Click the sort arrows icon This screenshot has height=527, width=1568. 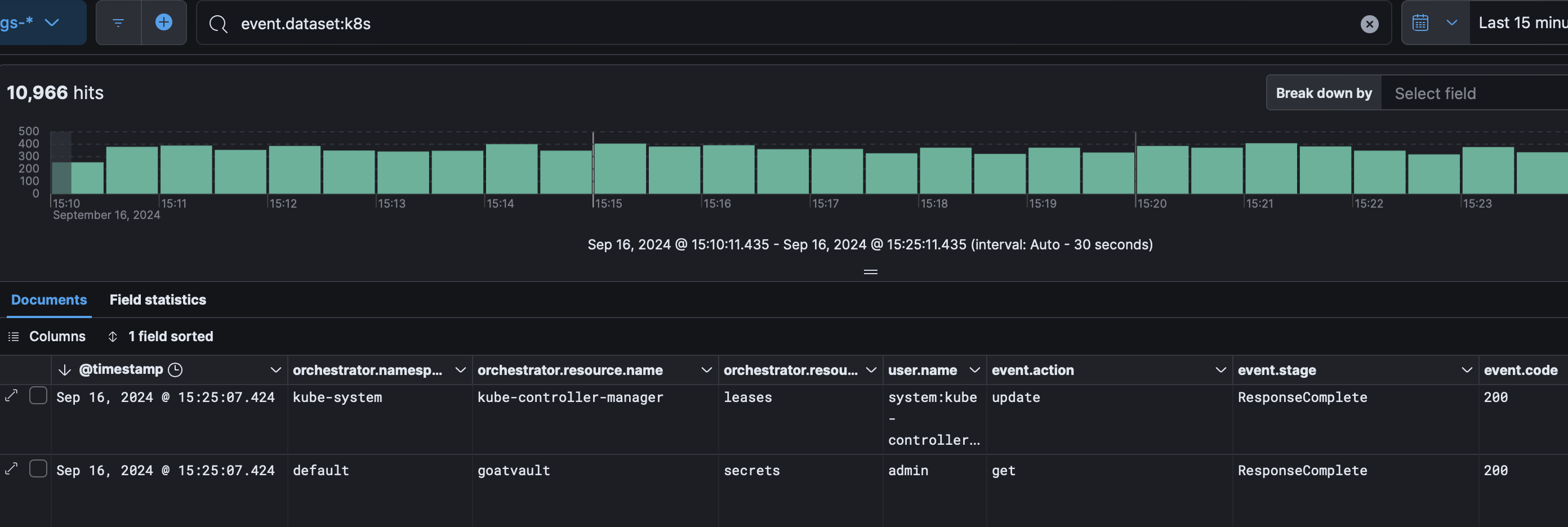pyautogui.click(x=113, y=337)
